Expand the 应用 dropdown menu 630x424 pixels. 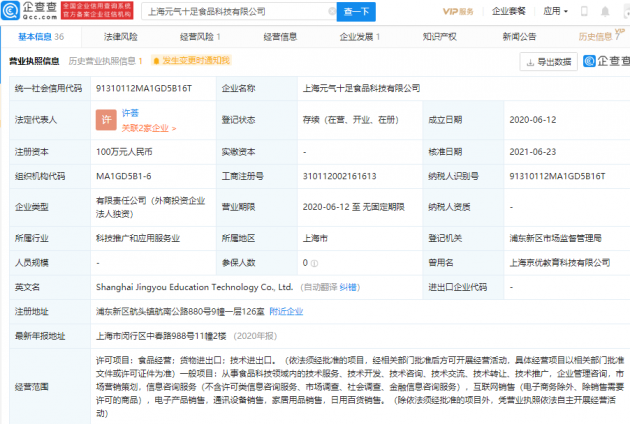pos(555,11)
